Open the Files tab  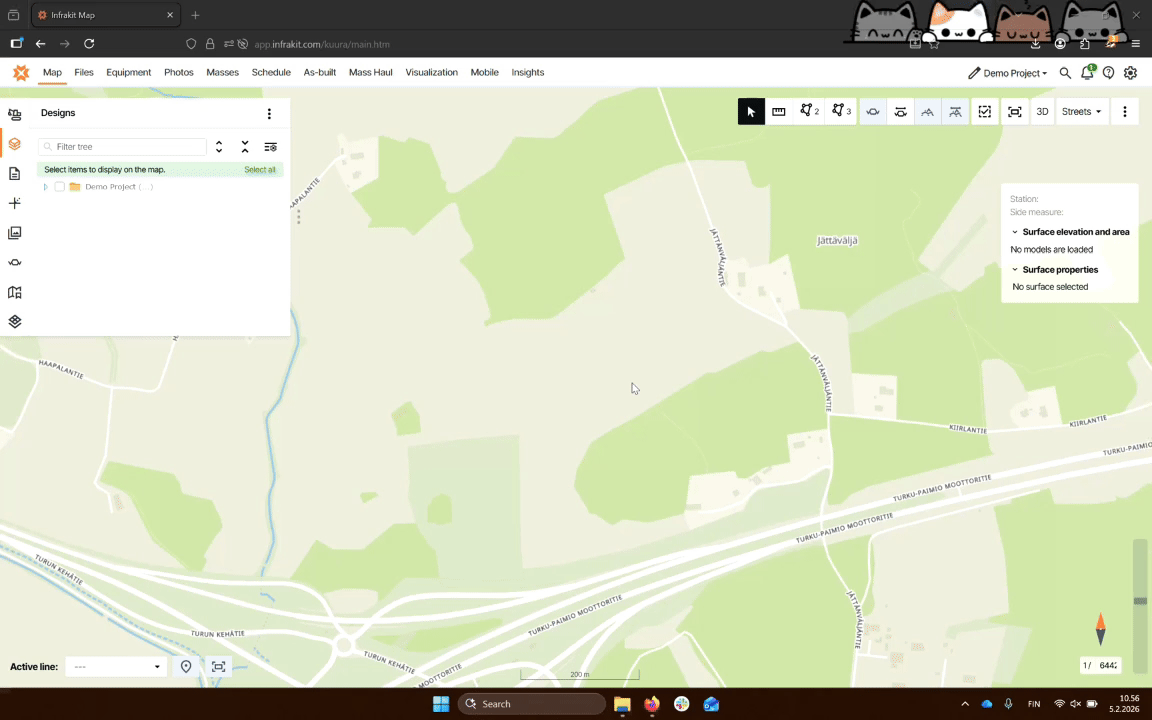(84, 73)
